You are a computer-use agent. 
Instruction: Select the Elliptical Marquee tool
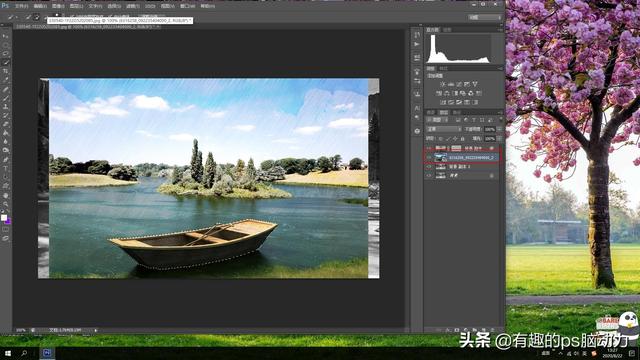[x=5, y=45]
